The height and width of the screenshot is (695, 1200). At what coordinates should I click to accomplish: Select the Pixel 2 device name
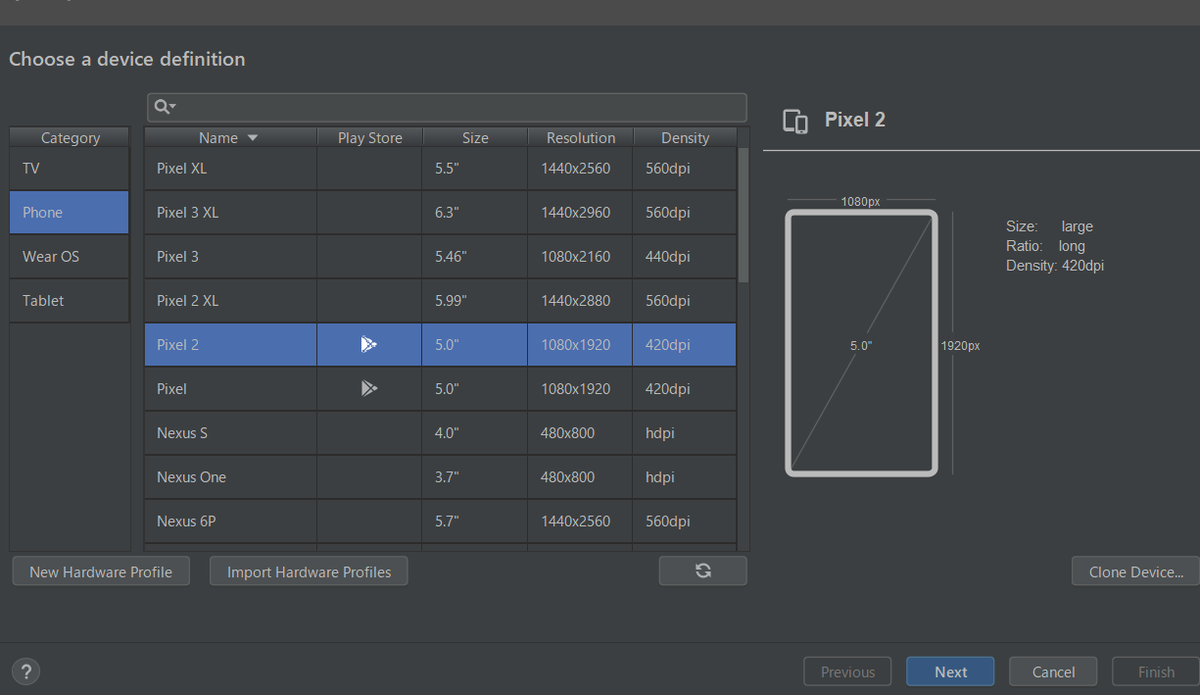(x=178, y=344)
